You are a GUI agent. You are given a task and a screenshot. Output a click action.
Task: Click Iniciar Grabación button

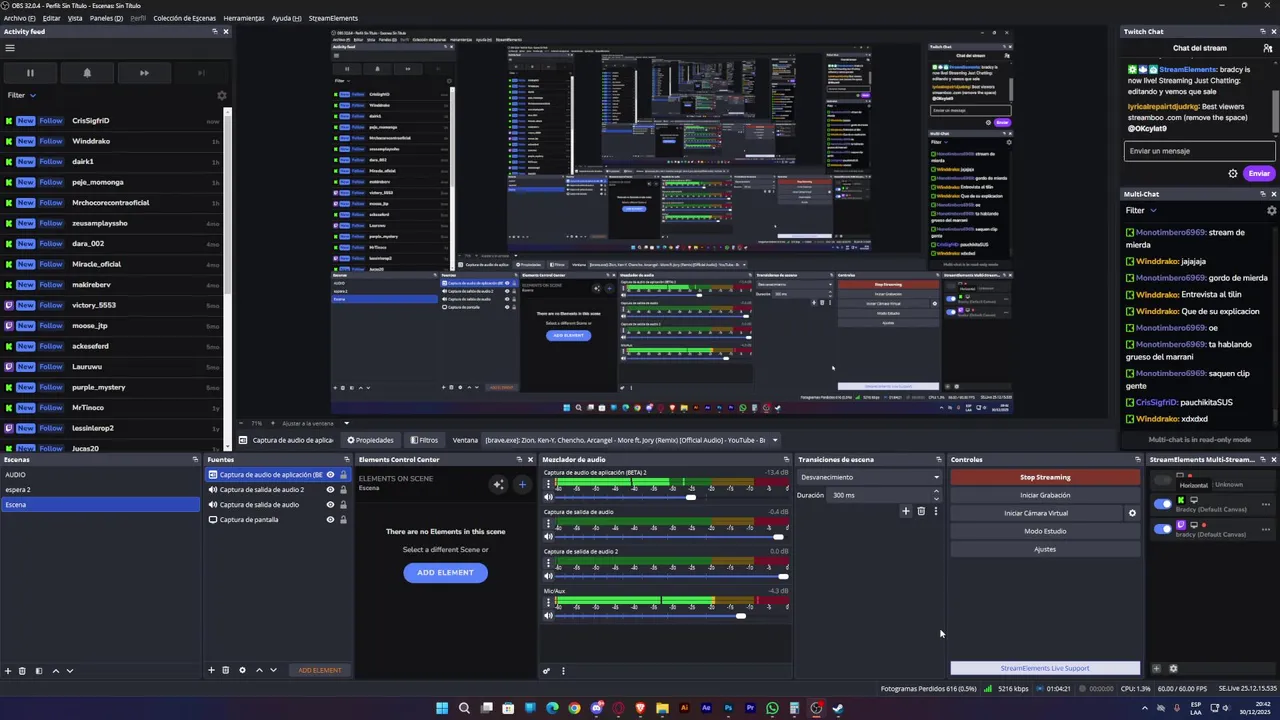(1045, 495)
